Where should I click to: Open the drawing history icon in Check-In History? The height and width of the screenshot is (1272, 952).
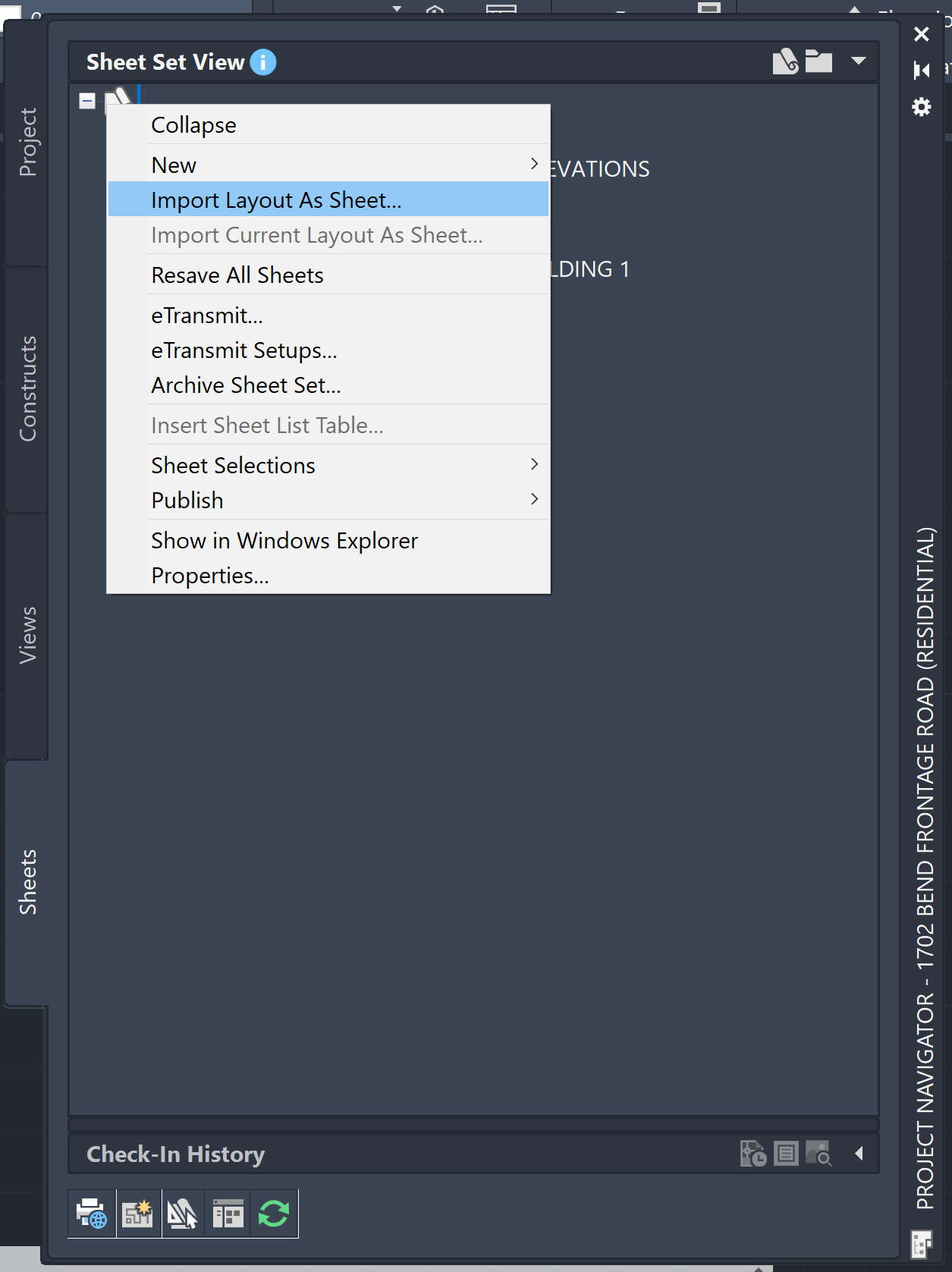[752, 1153]
